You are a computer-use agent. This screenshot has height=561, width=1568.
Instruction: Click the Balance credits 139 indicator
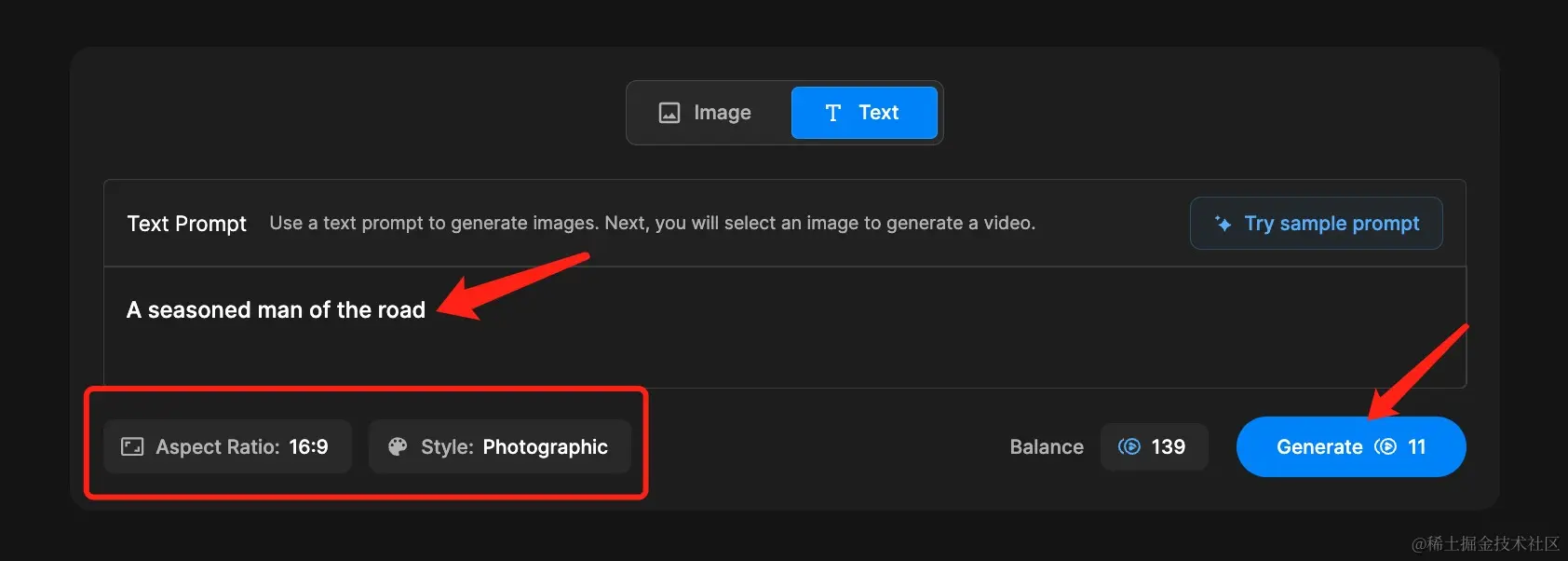pos(1154,447)
